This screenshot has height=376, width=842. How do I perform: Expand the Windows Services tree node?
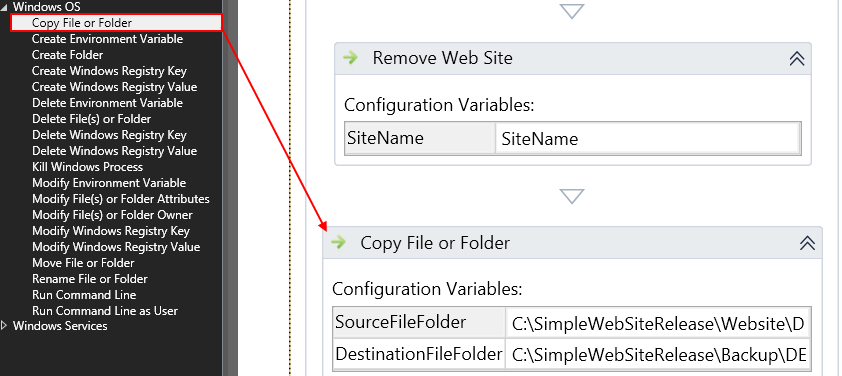pos(5,326)
